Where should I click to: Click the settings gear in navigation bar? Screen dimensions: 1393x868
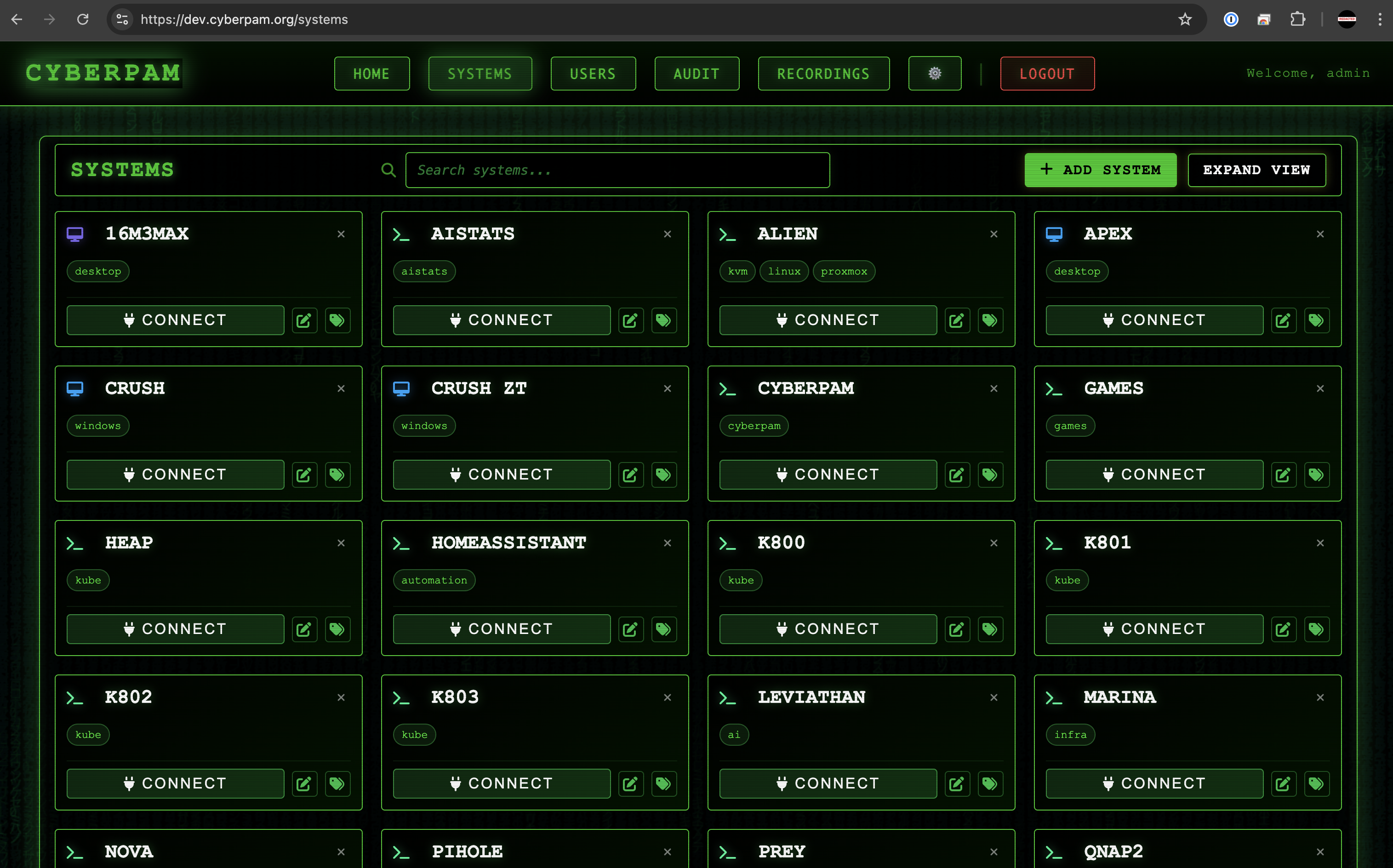[x=934, y=74]
